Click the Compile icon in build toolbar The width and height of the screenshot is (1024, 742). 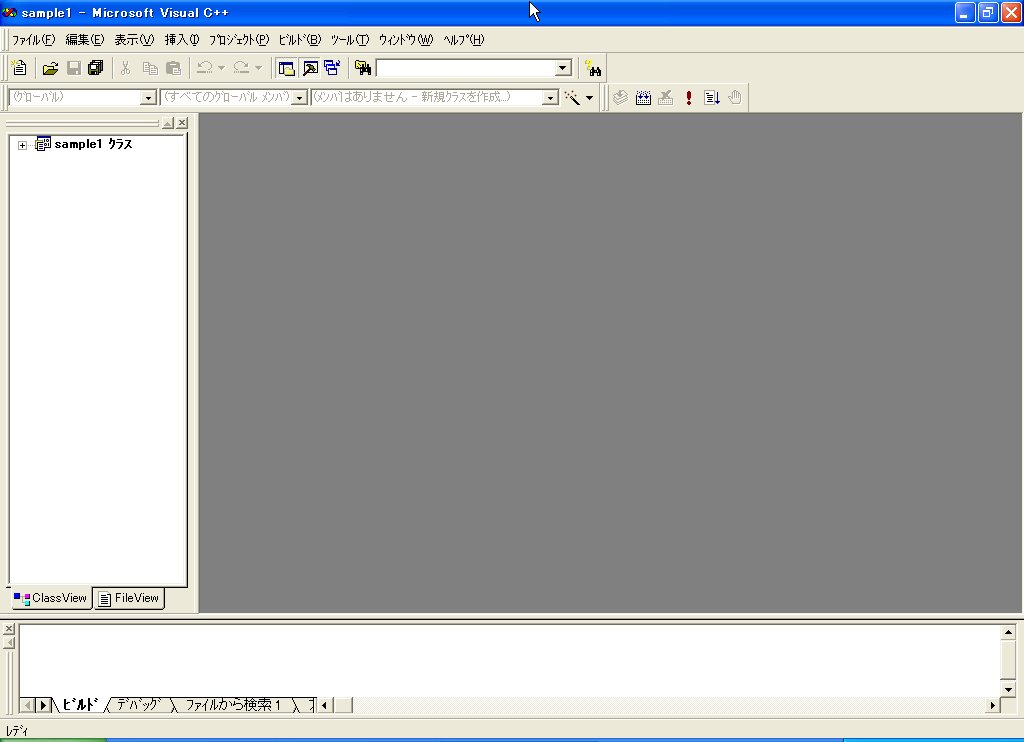[x=620, y=97]
